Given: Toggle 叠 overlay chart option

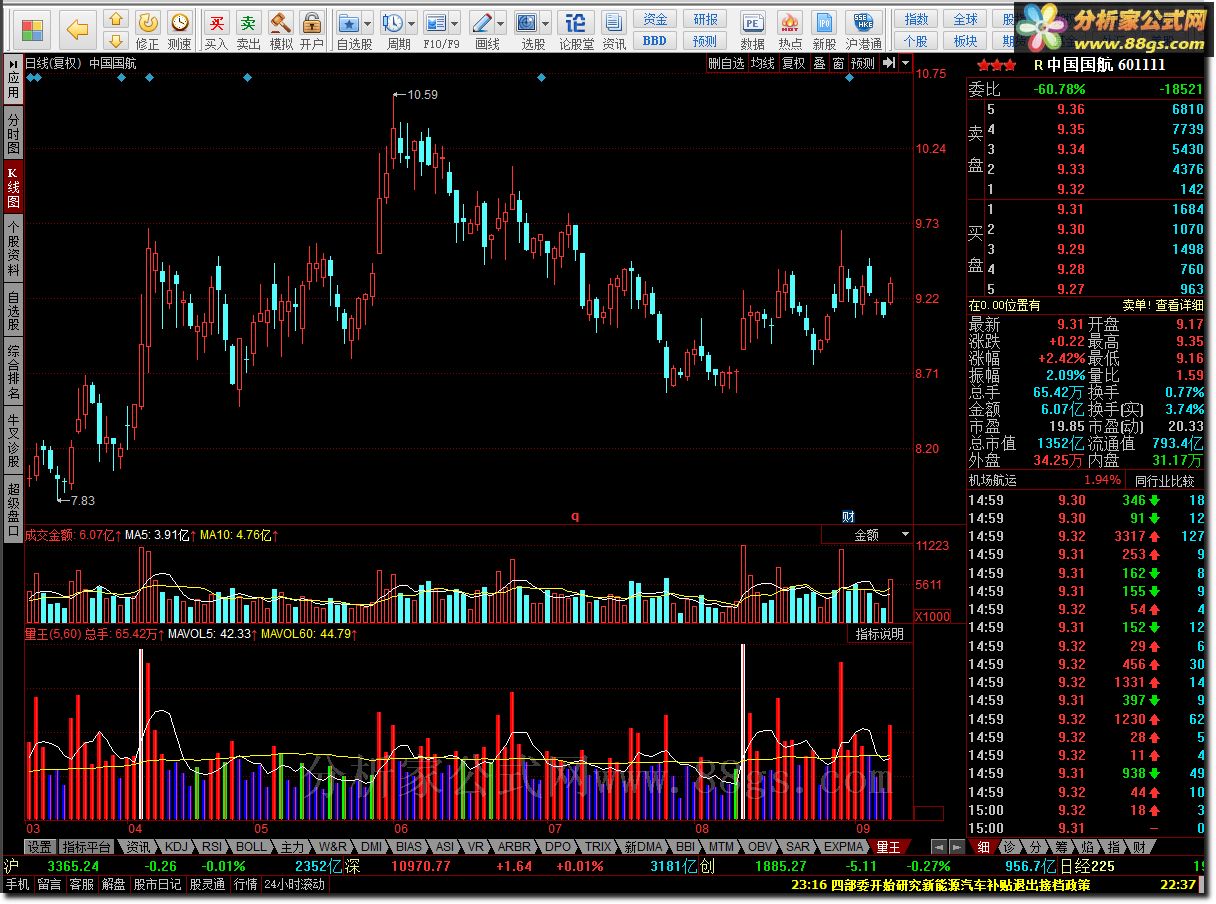Looking at the screenshot, I should coord(818,63).
